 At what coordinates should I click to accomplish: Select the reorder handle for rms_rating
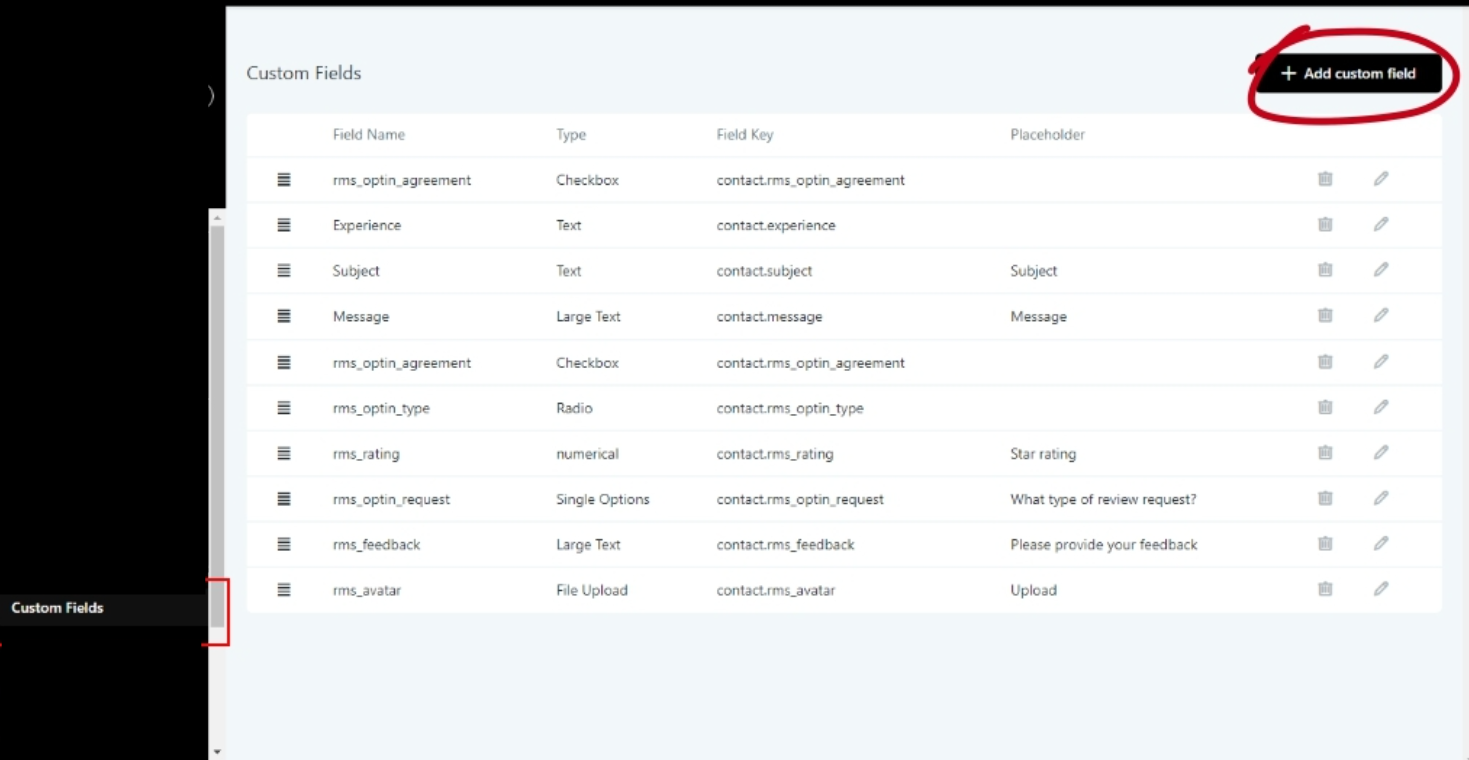pyautogui.click(x=284, y=453)
